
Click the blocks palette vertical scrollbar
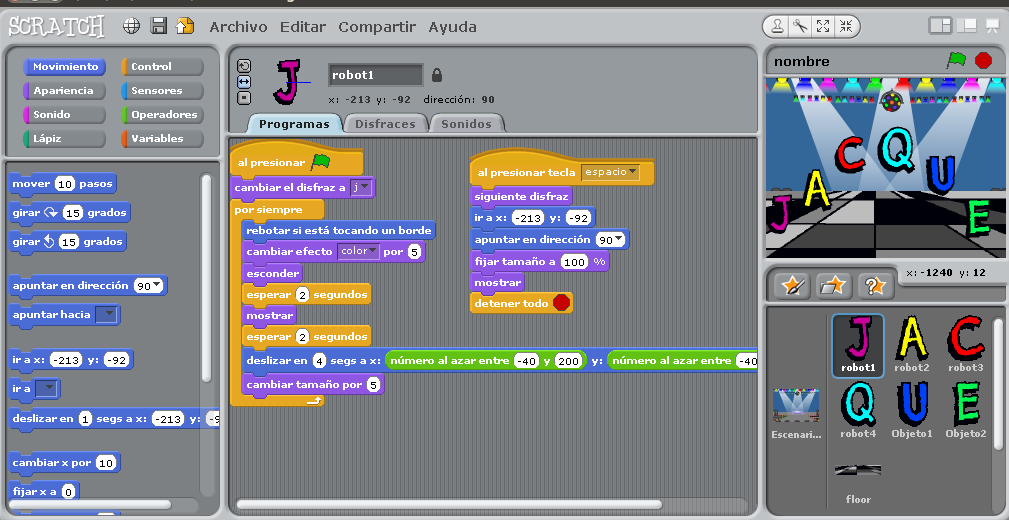point(206,277)
